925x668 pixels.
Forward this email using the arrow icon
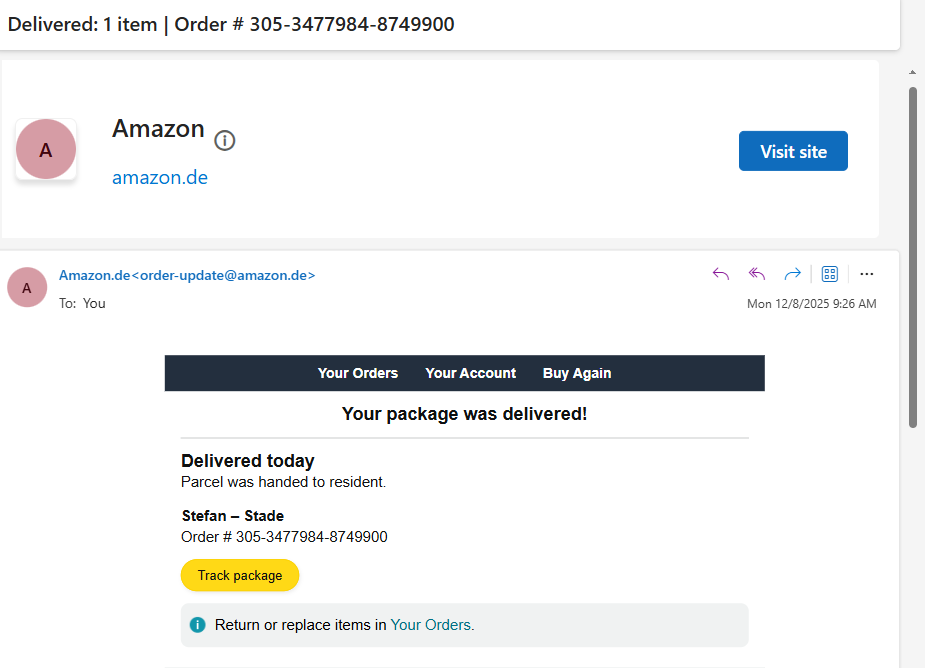[792, 274]
